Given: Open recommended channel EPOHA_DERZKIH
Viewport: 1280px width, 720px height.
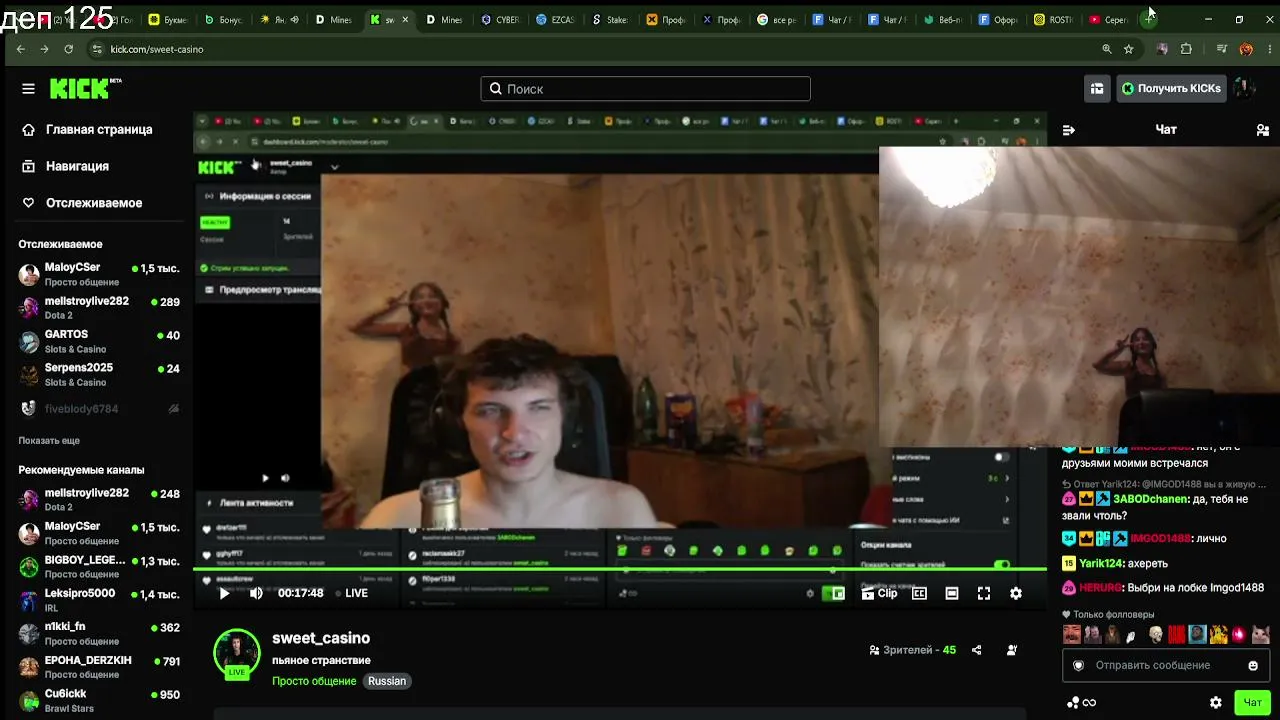Looking at the screenshot, I should [x=99, y=667].
